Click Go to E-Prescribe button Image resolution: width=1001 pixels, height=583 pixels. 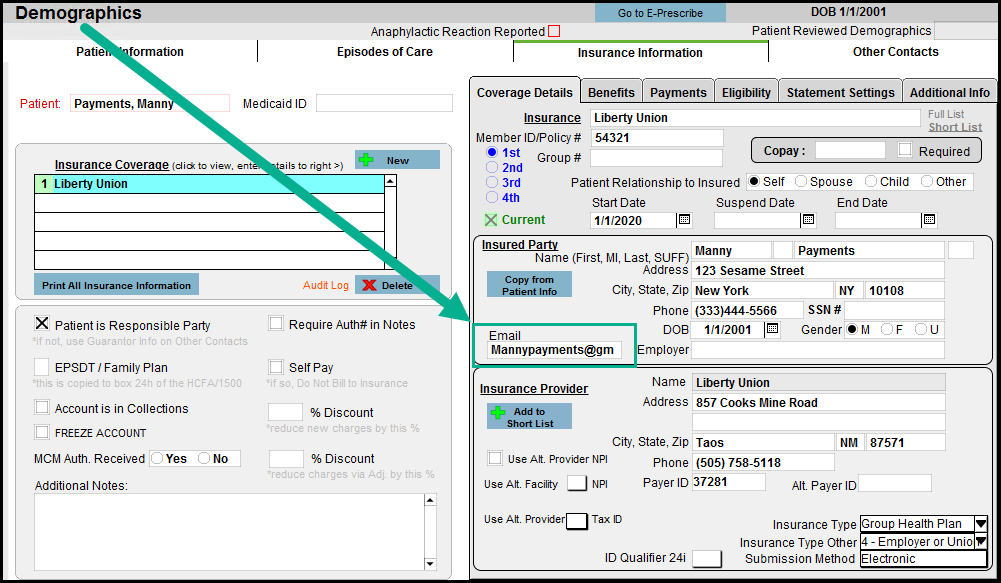(x=659, y=13)
